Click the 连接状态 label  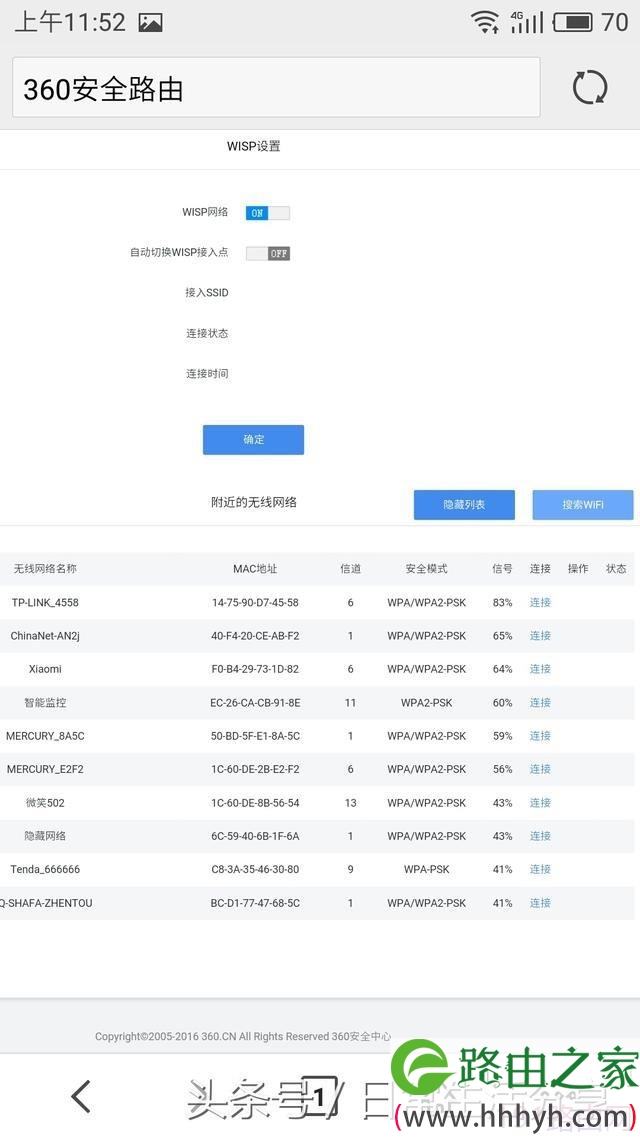[x=207, y=334]
